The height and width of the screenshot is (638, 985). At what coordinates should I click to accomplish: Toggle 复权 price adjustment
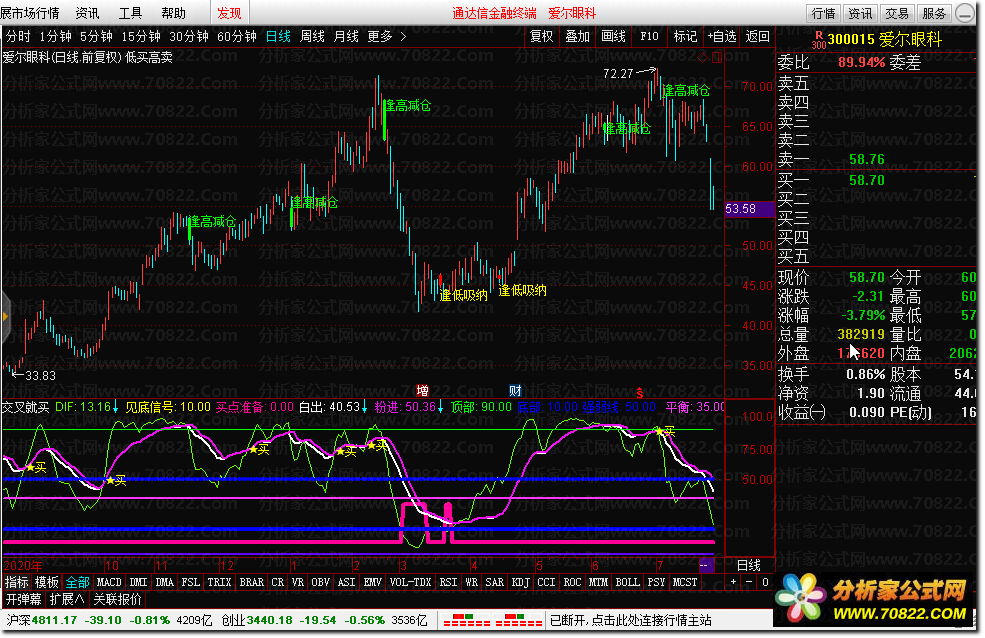coord(541,36)
